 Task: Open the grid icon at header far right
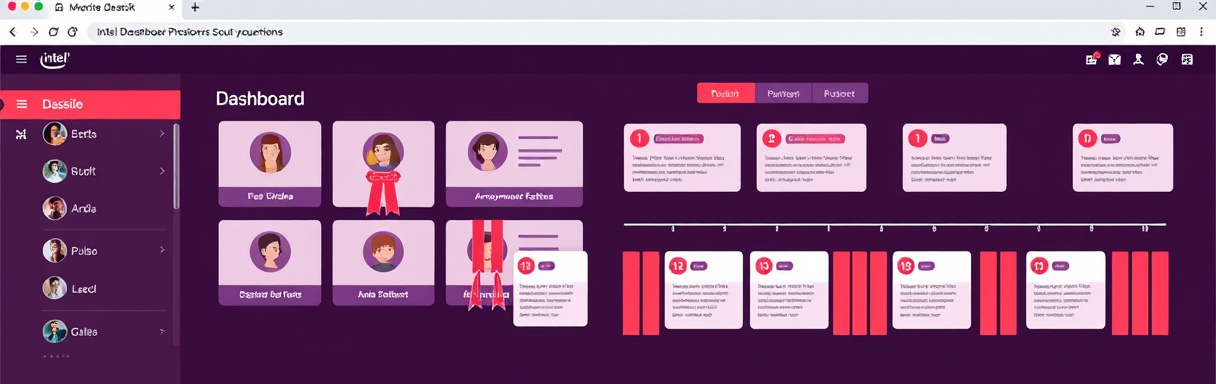(x=1187, y=59)
